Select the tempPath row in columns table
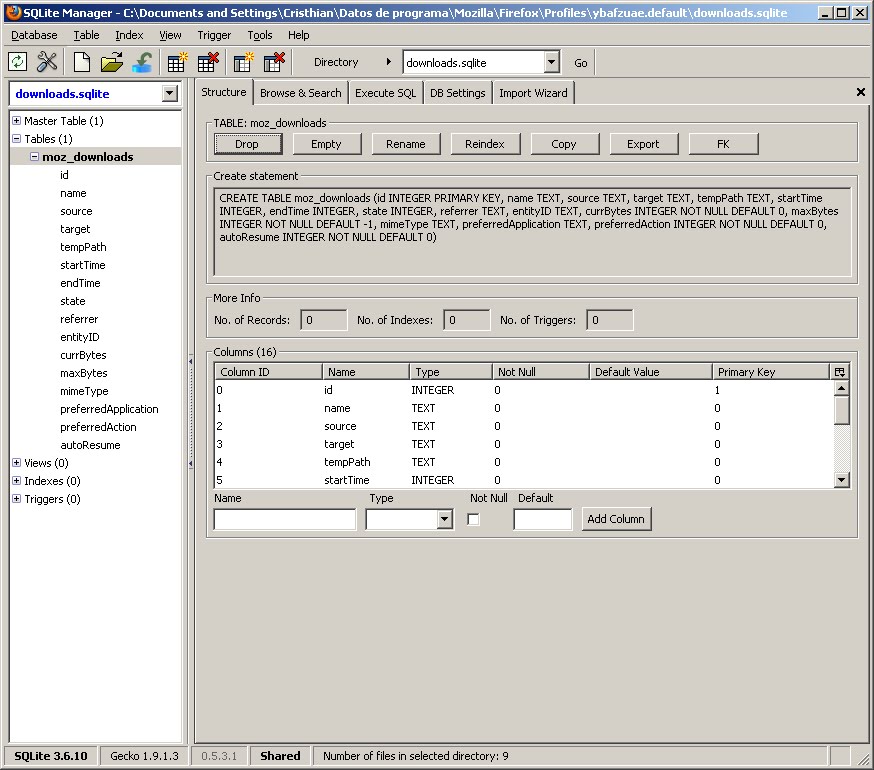Screen dimensions: 874x770 524,462
